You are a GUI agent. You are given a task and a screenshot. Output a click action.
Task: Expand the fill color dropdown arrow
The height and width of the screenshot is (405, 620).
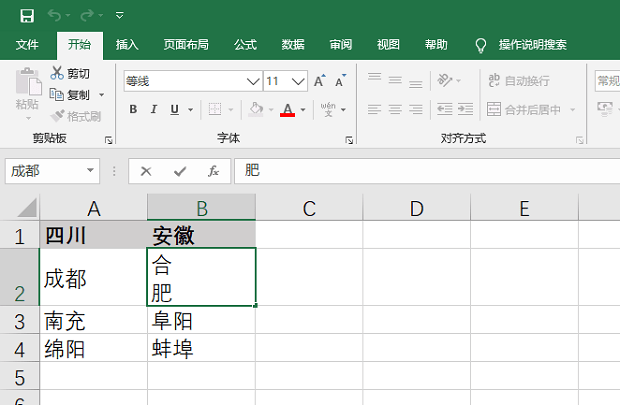click(271, 110)
